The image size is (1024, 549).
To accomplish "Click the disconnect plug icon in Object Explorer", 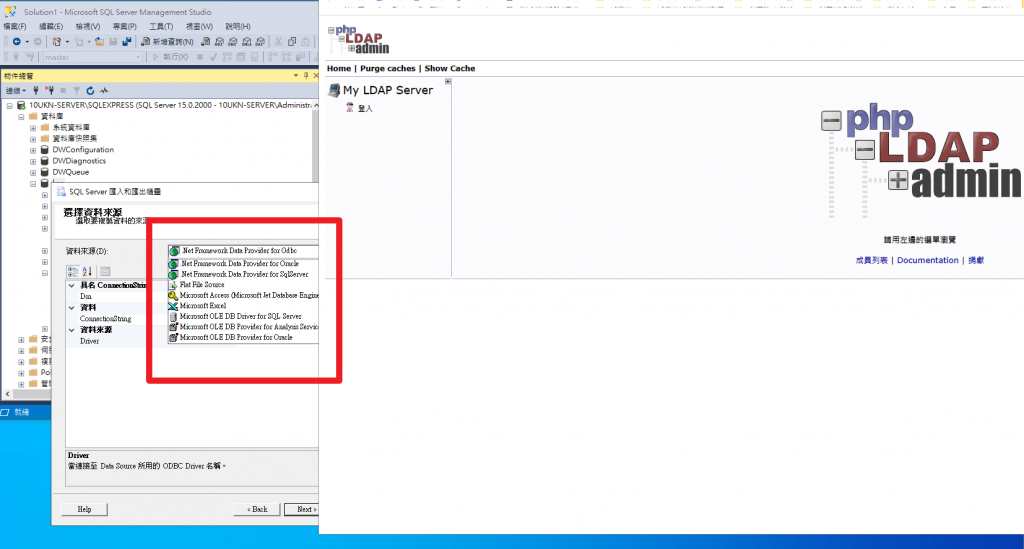I will (x=50, y=91).
